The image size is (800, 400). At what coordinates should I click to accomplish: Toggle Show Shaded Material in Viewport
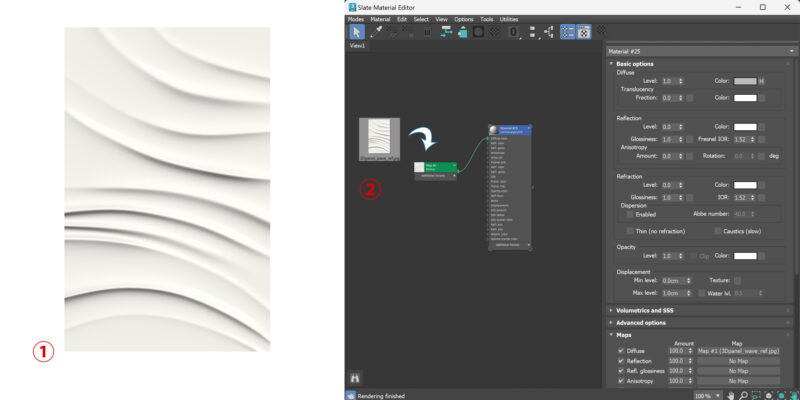pos(478,32)
